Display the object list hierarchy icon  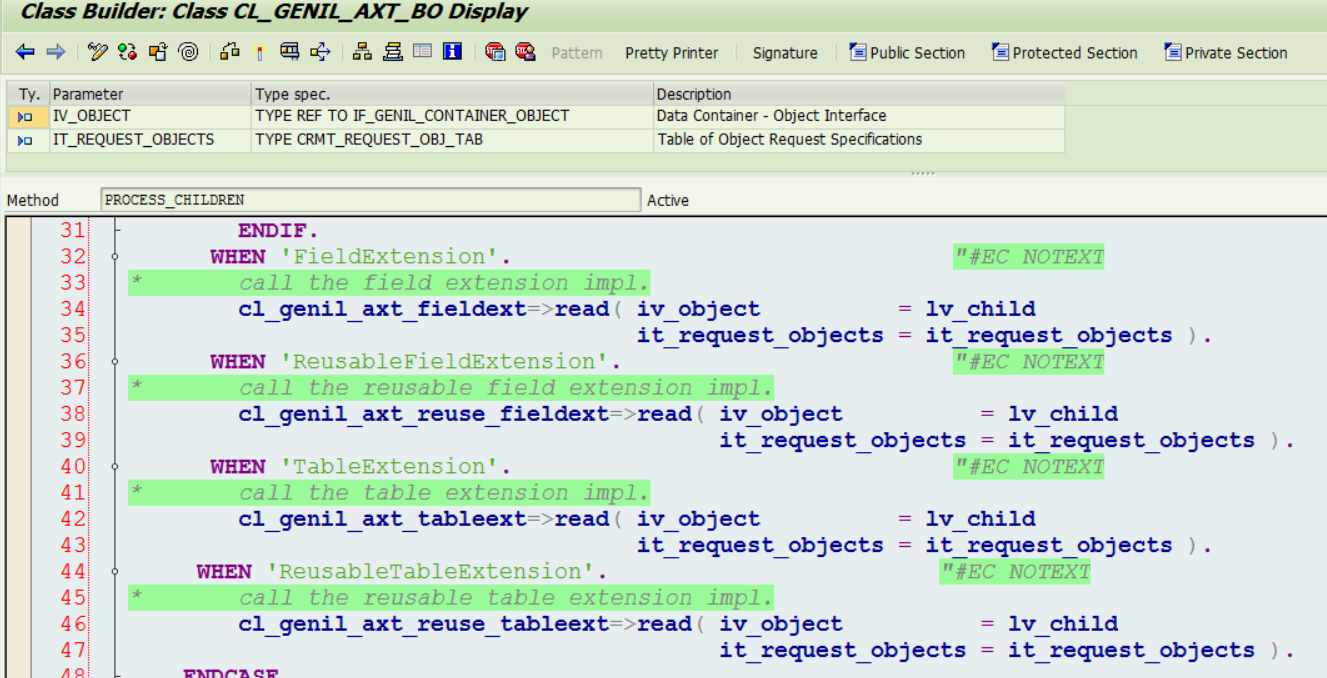(x=362, y=52)
